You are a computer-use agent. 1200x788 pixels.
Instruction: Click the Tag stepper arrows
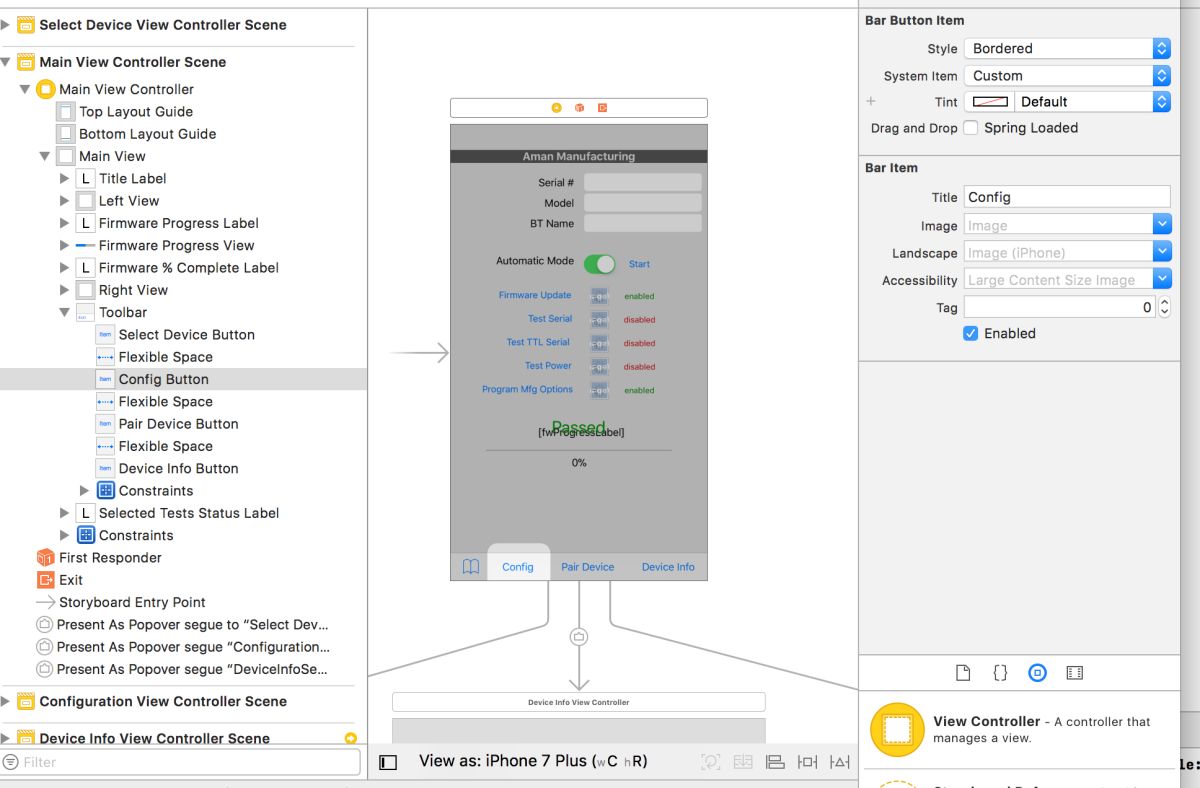pos(1164,308)
